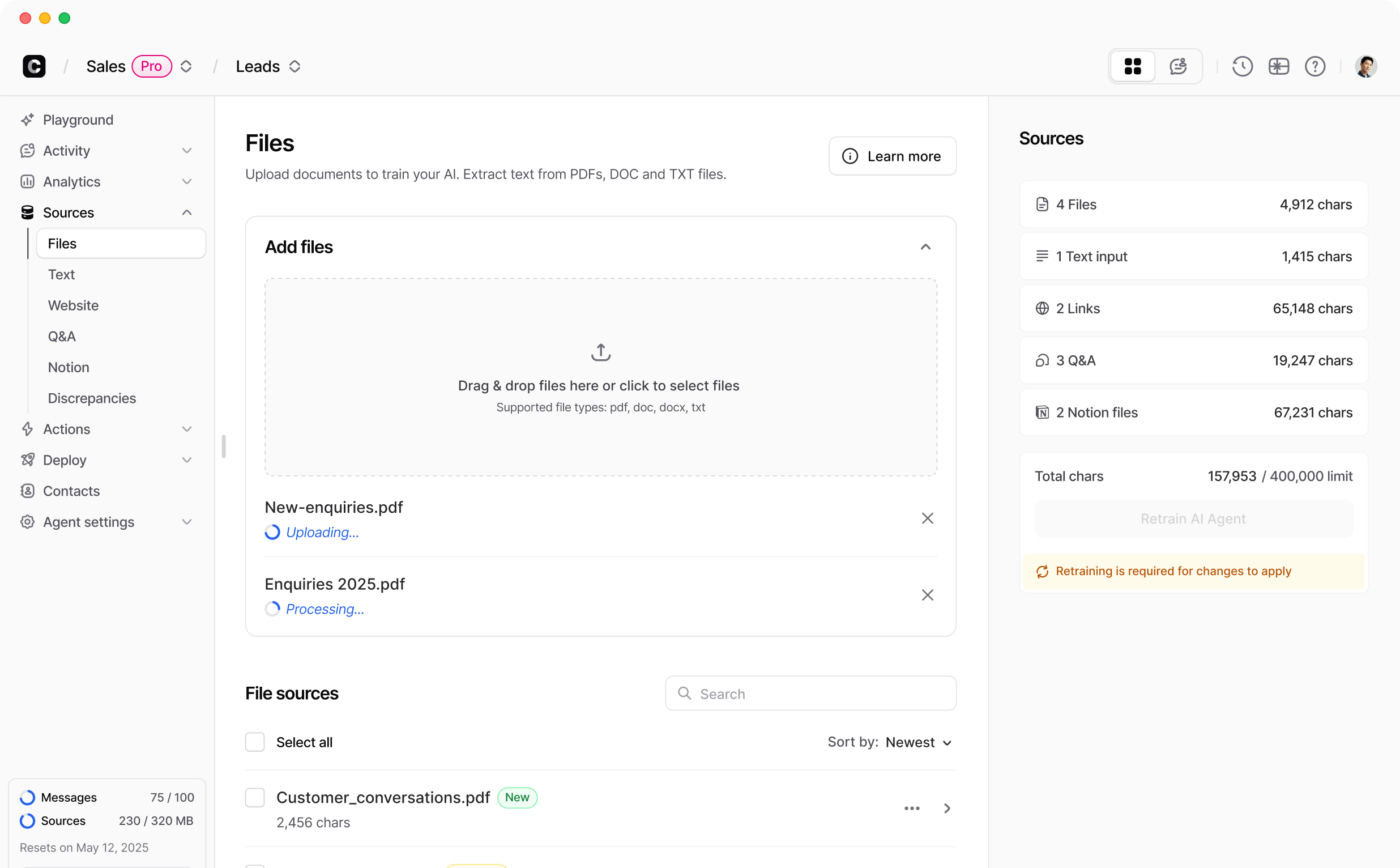The height and width of the screenshot is (868, 1400).
Task: Select the Analytics icon in the sidebar
Action: click(27, 181)
